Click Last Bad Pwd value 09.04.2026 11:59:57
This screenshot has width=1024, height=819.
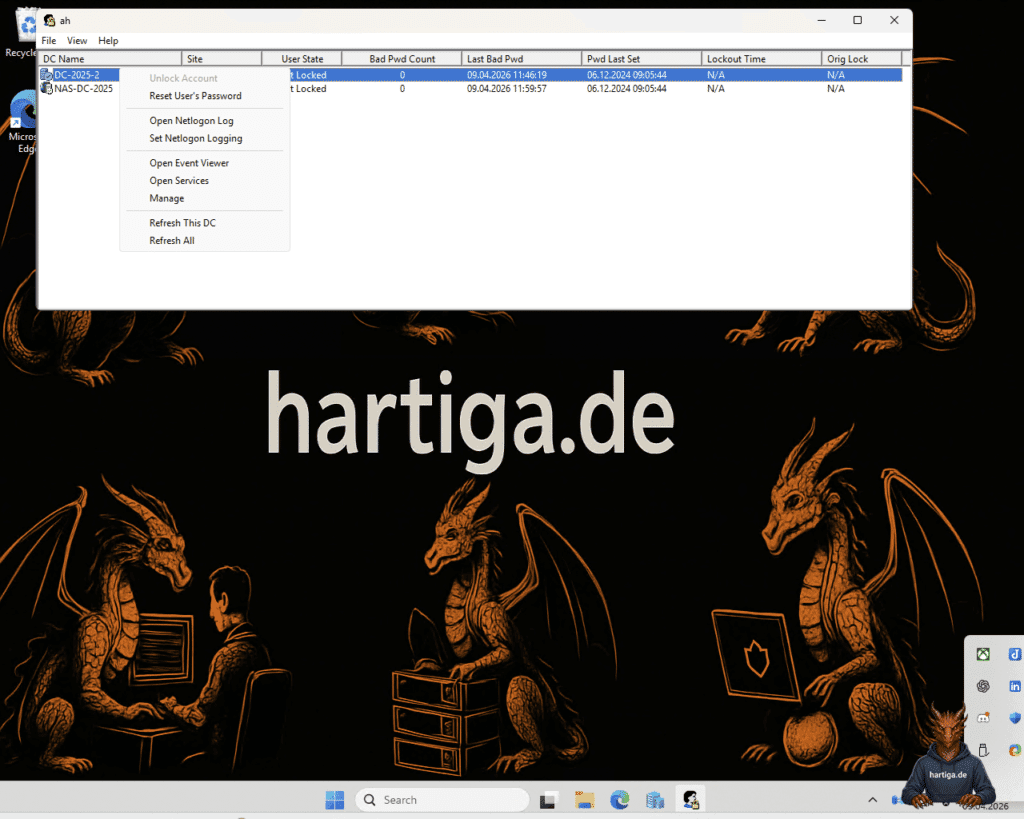[x=507, y=88]
